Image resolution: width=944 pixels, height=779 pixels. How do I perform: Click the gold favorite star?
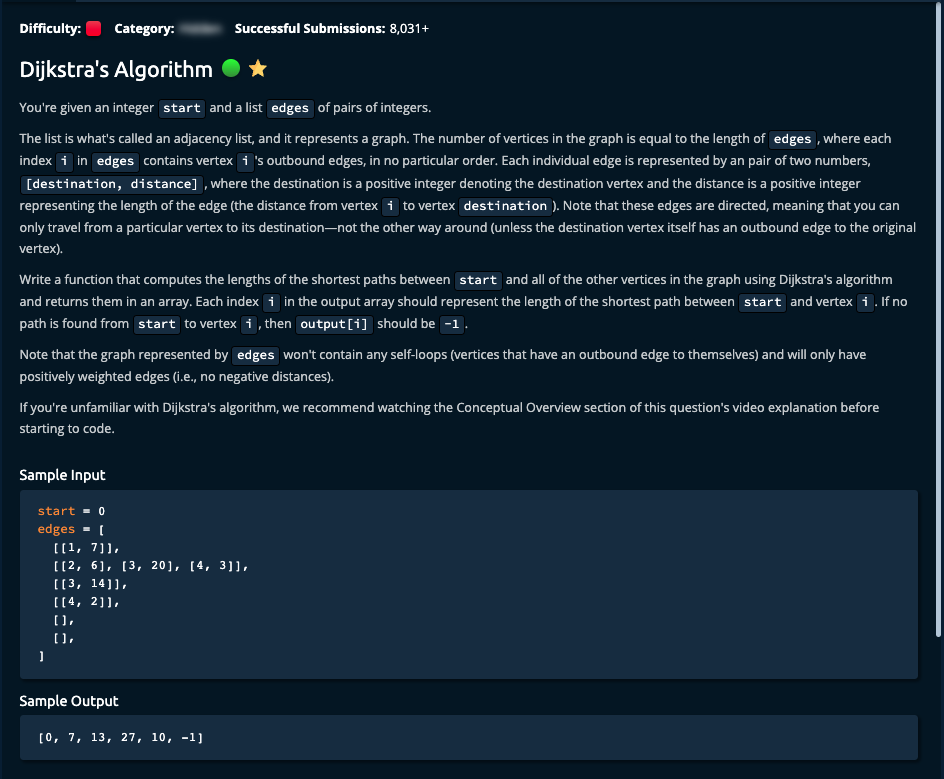coord(258,69)
